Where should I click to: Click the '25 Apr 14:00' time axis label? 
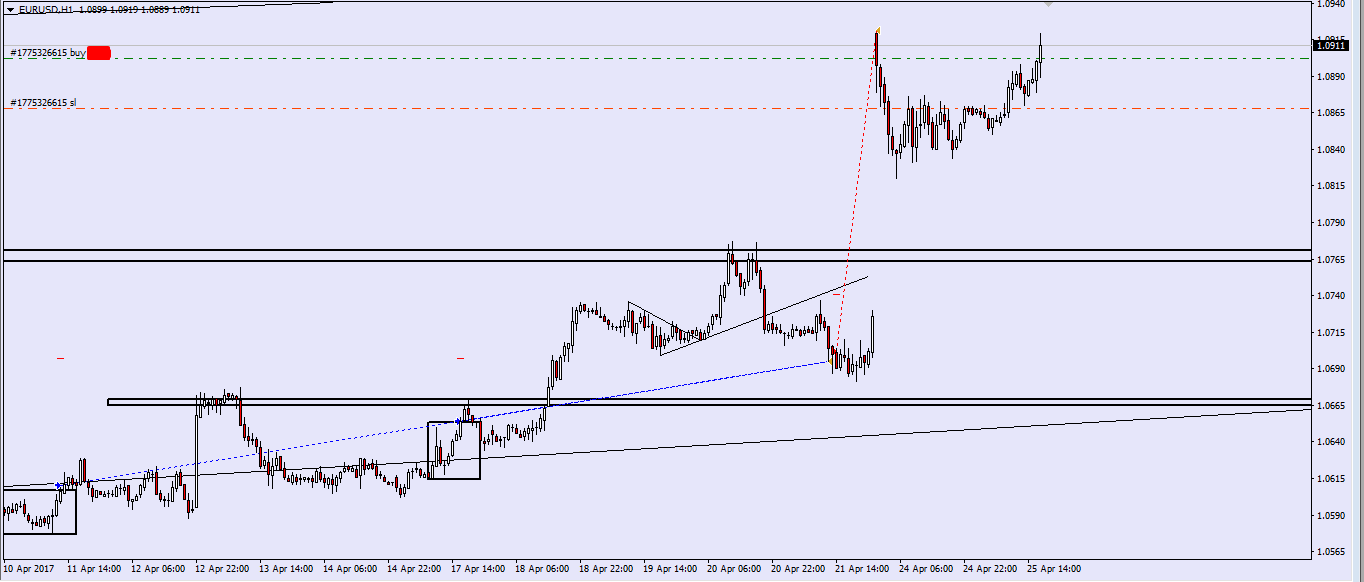coord(1055,568)
